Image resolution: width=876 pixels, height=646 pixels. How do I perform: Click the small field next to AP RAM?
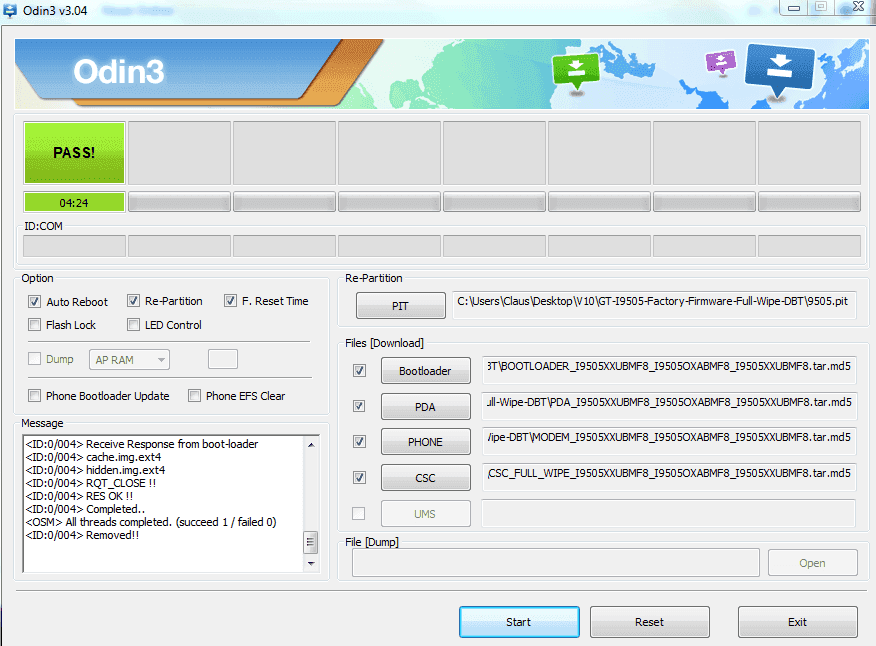point(223,359)
